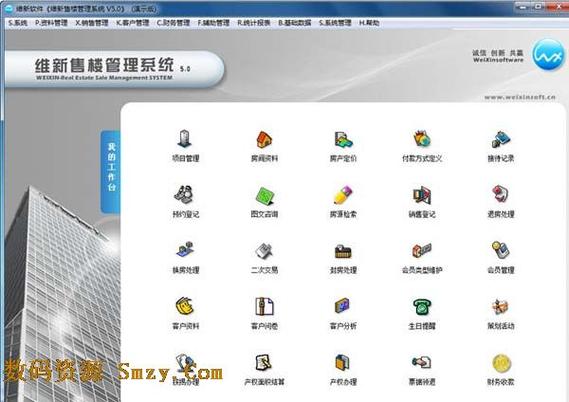Open the 会员管理 icon
The width and height of the screenshot is (569, 402).
point(501,250)
